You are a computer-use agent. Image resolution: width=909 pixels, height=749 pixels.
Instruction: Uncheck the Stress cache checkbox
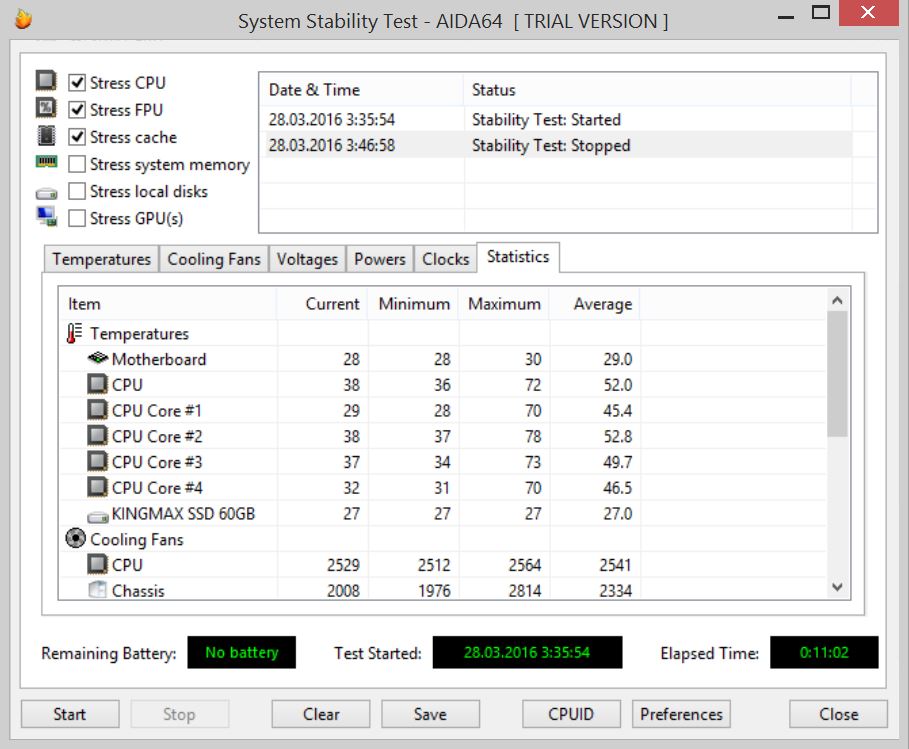(x=77, y=137)
